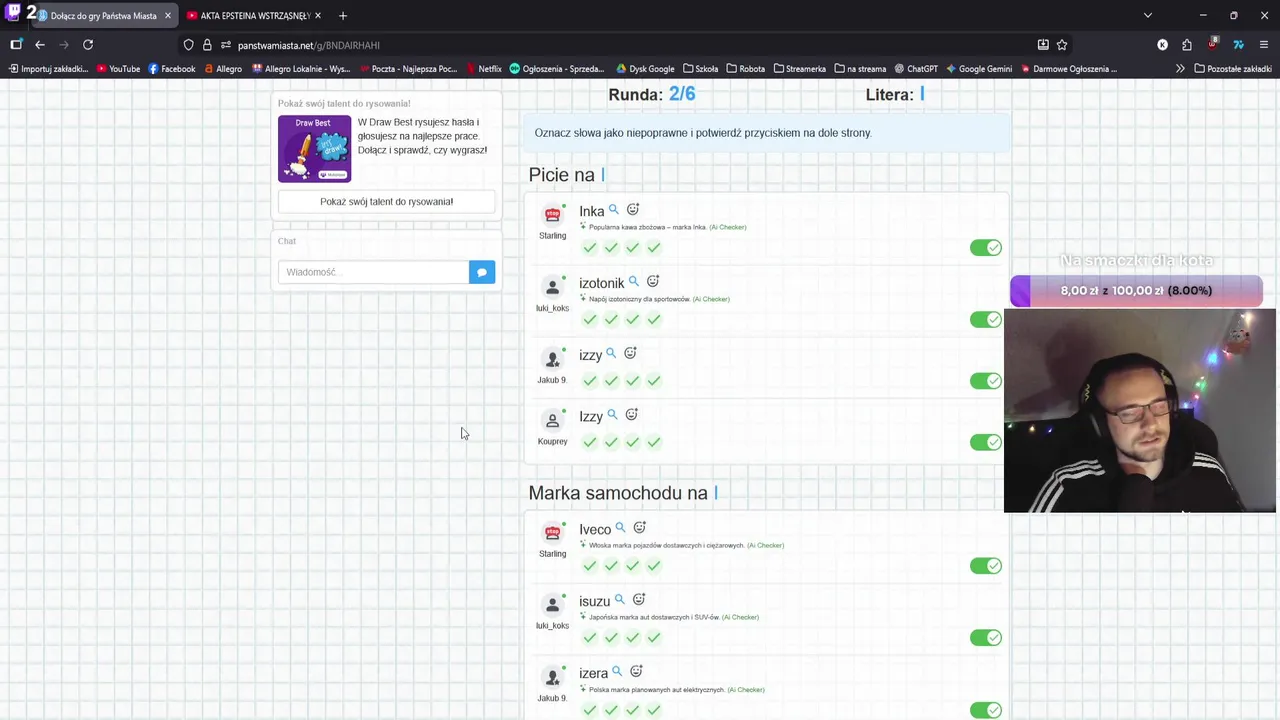Toggle validity switch for Inka
This screenshot has width=1280, height=720.
pyautogui.click(x=986, y=248)
